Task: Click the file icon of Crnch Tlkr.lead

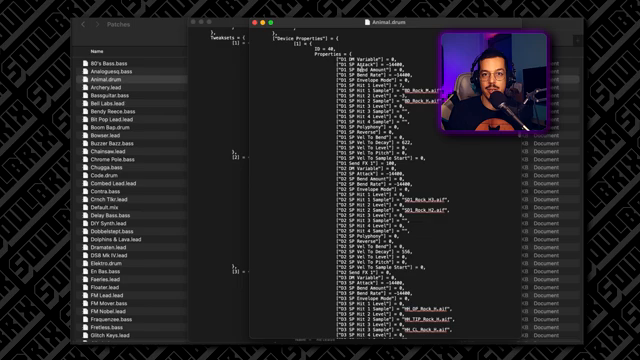Action: (85, 200)
